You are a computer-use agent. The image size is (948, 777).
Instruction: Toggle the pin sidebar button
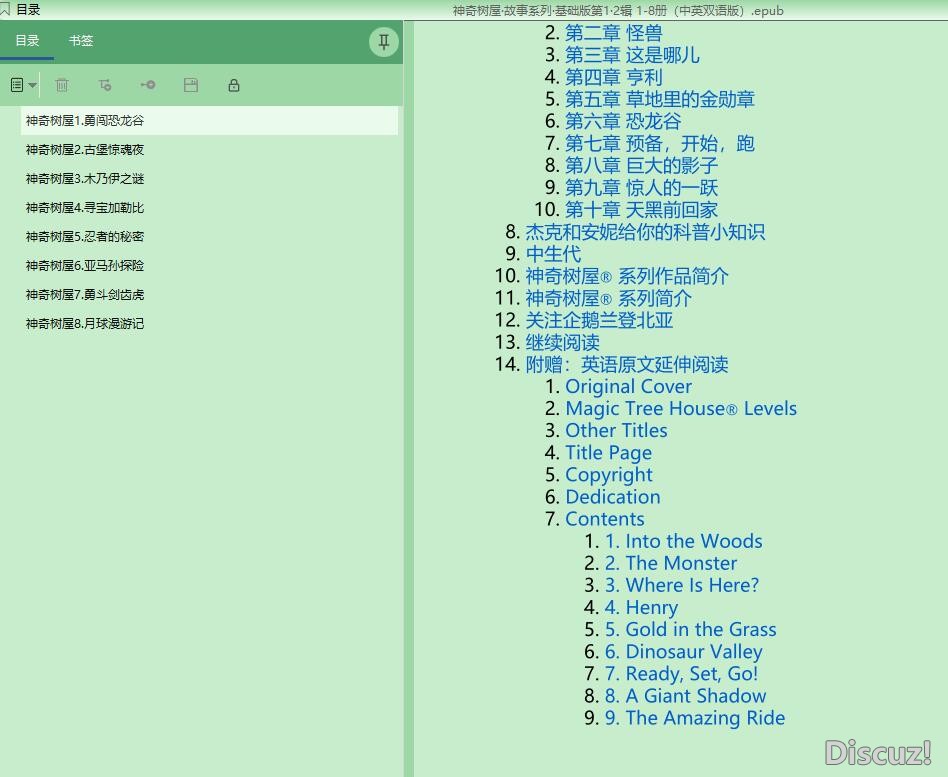(x=383, y=42)
